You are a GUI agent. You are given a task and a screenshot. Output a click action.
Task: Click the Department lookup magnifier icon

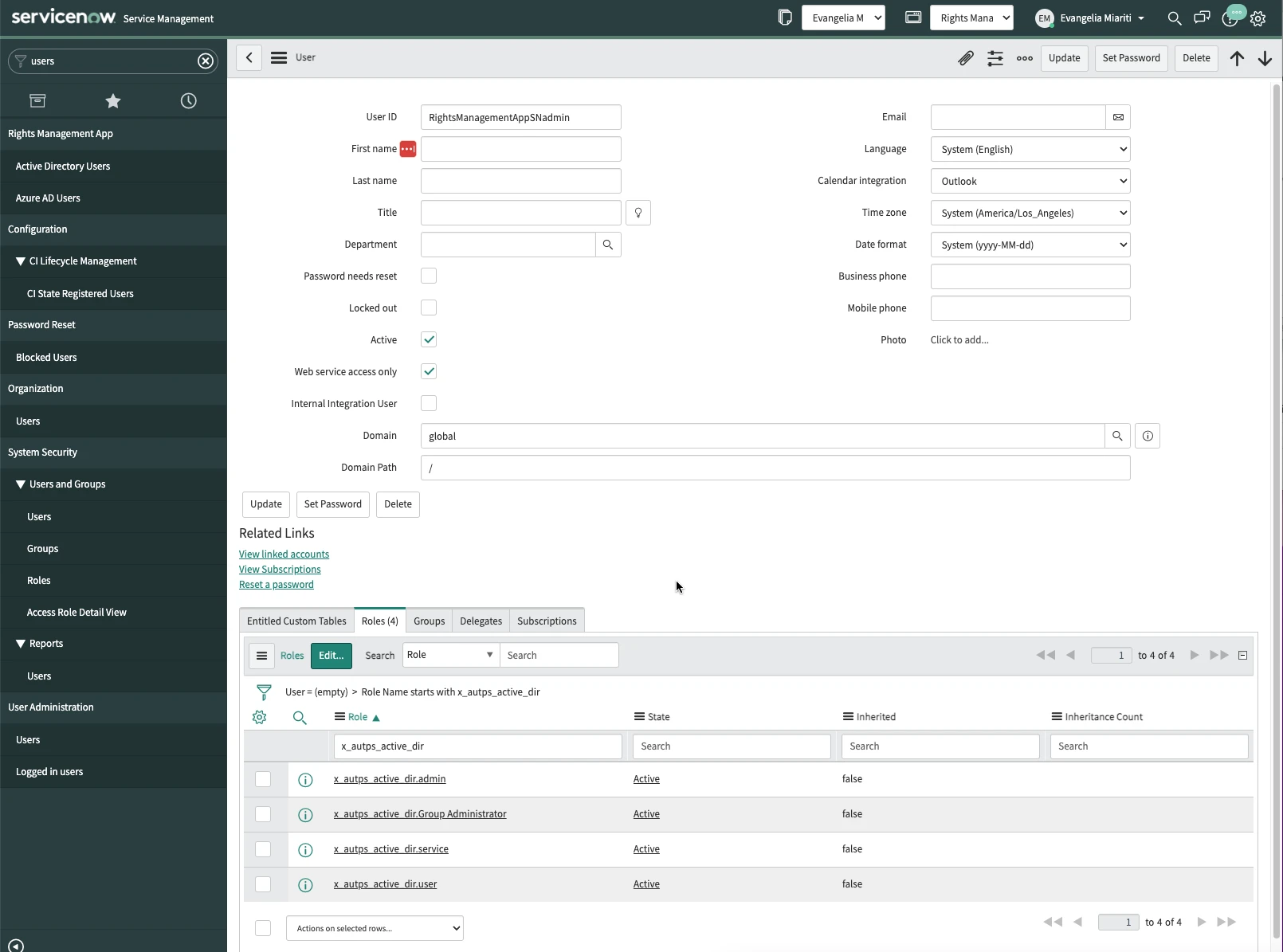608,245
